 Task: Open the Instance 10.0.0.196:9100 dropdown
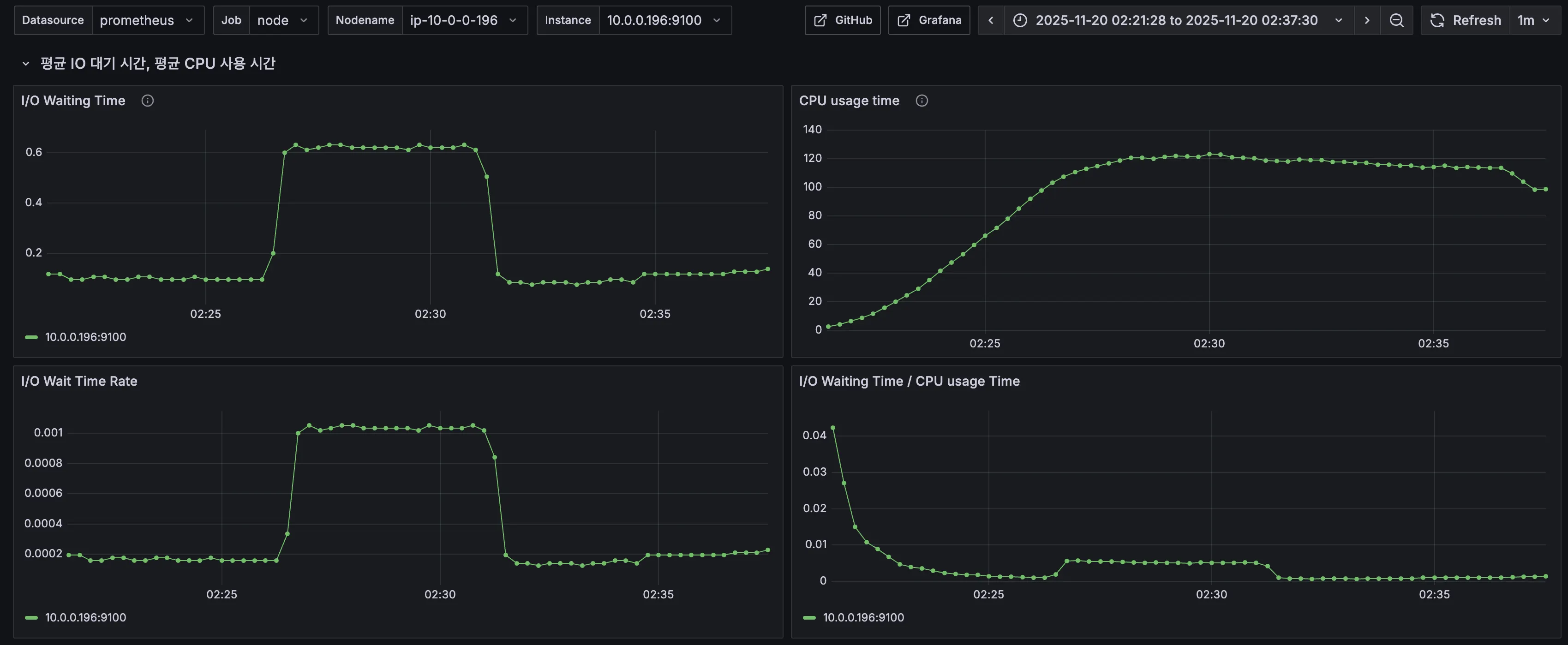tap(664, 21)
